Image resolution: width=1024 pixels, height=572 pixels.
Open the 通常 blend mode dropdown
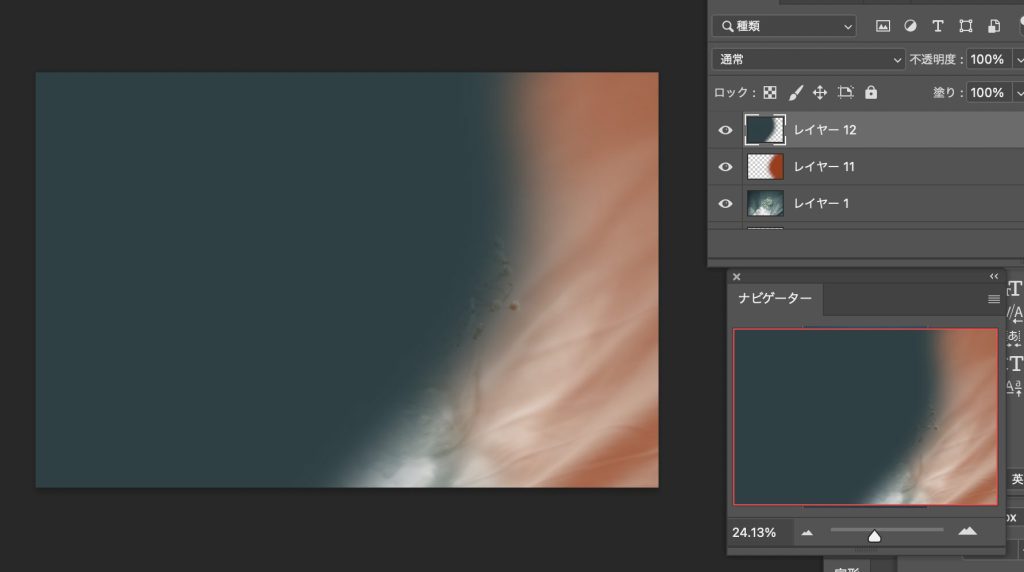tap(808, 59)
